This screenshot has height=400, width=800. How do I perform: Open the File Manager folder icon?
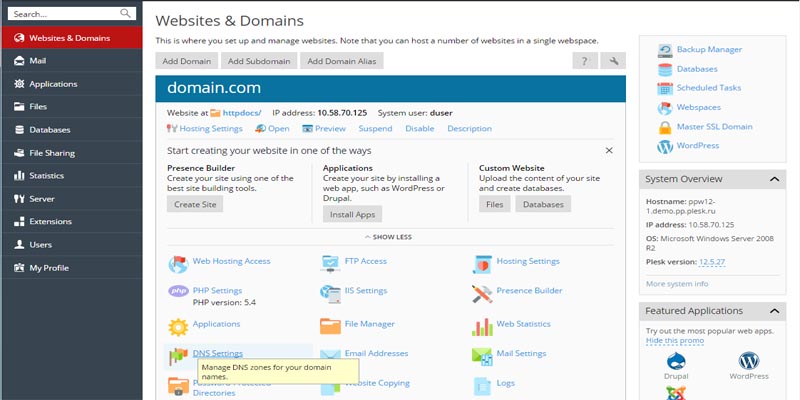(x=330, y=327)
